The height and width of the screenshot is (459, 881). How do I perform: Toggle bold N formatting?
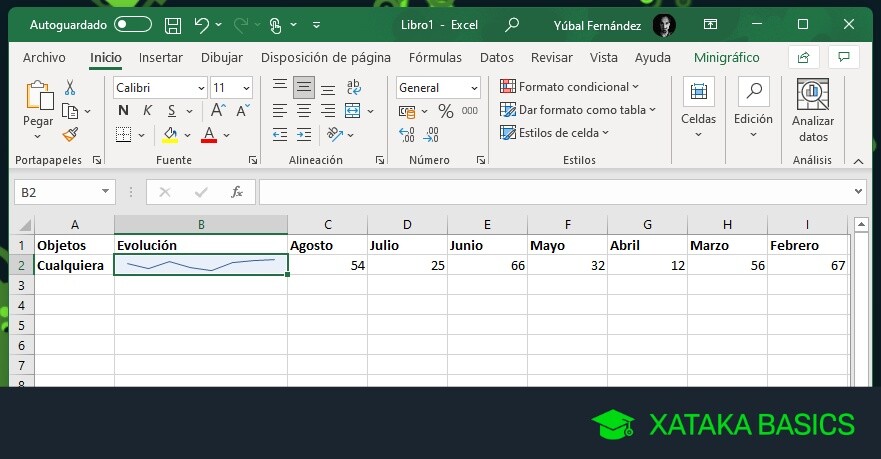124,111
